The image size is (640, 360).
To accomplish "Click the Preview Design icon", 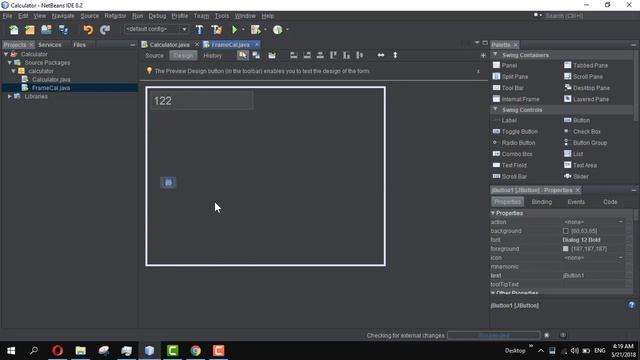I will tap(272, 55).
